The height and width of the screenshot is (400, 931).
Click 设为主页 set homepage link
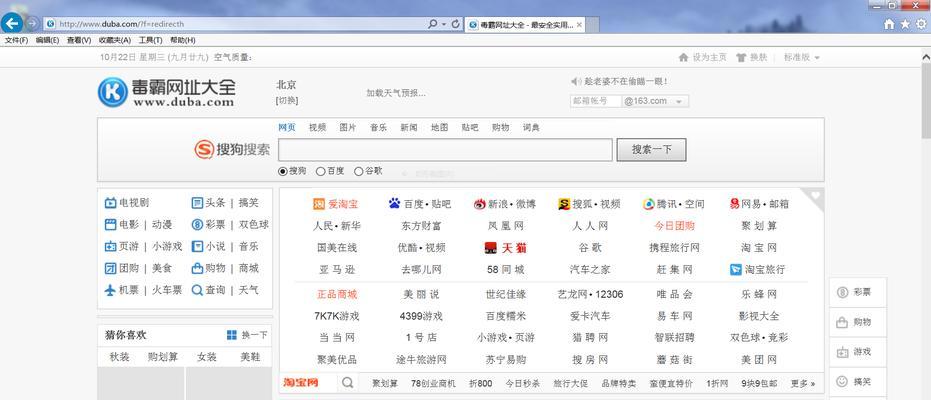click(x=703, y=58)
